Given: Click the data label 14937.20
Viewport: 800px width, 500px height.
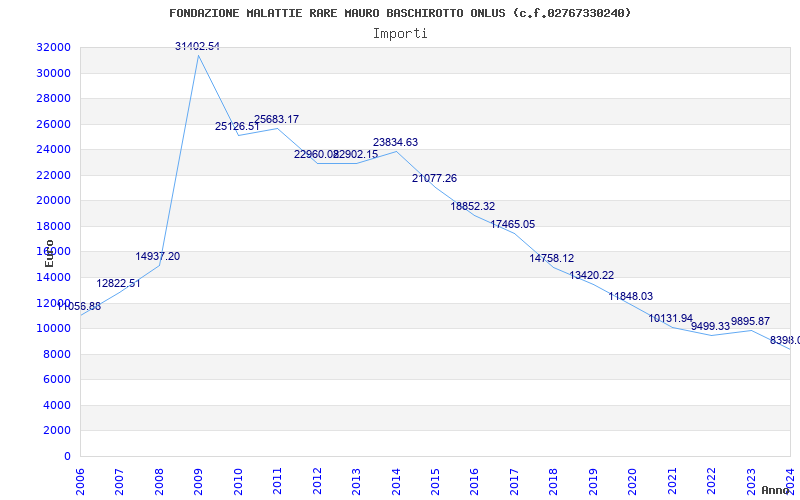Looking at the screenshot, I should (158, 257).
